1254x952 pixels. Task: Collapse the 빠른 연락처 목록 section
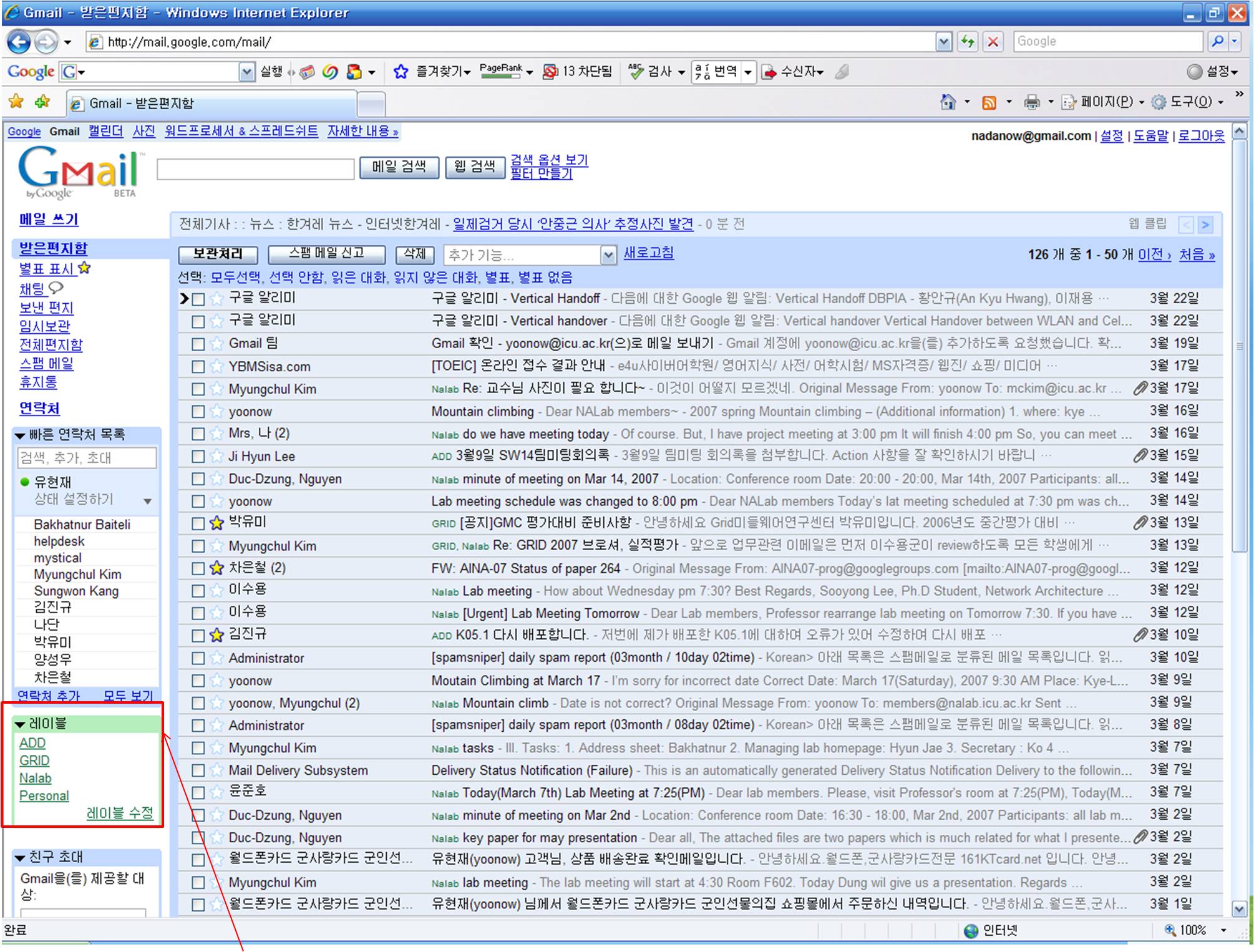coord(20,435)
